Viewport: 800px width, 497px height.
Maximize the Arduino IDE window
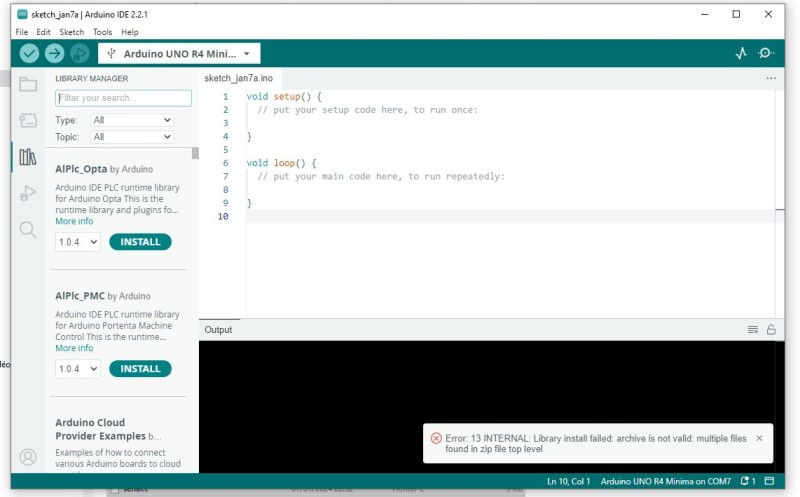[736, 14]
